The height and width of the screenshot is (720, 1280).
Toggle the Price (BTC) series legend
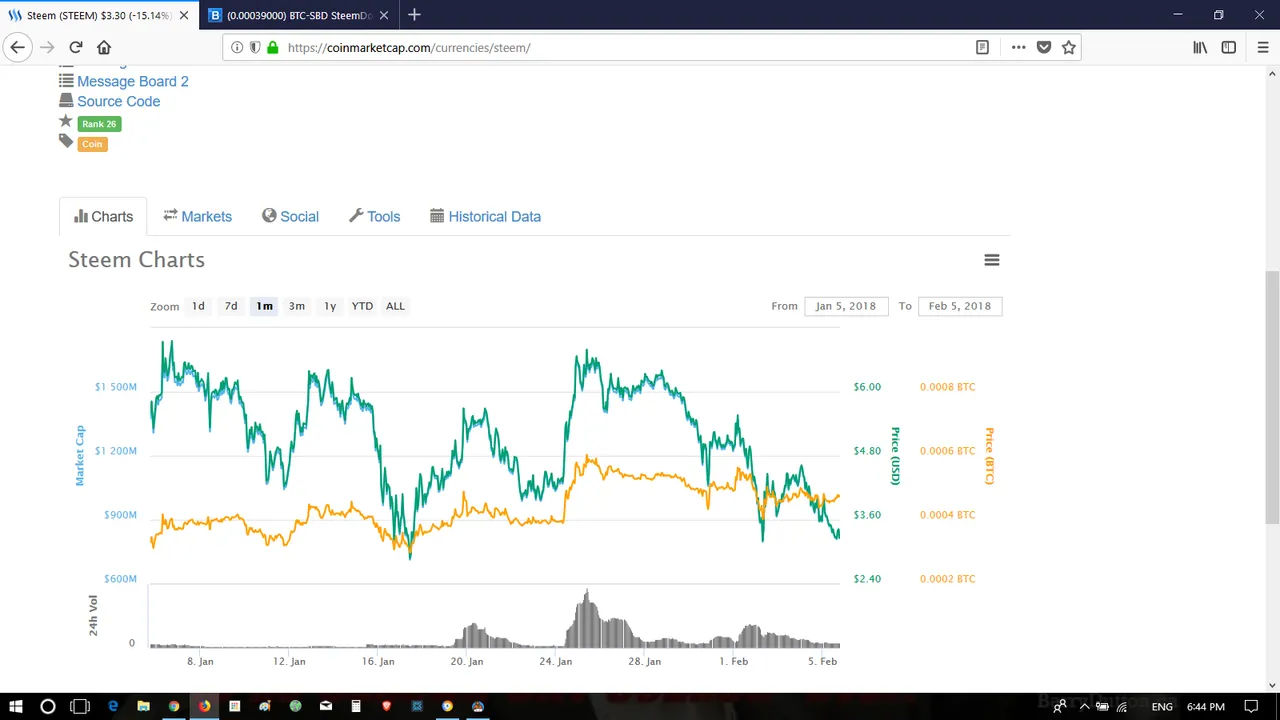click(989, 456)
